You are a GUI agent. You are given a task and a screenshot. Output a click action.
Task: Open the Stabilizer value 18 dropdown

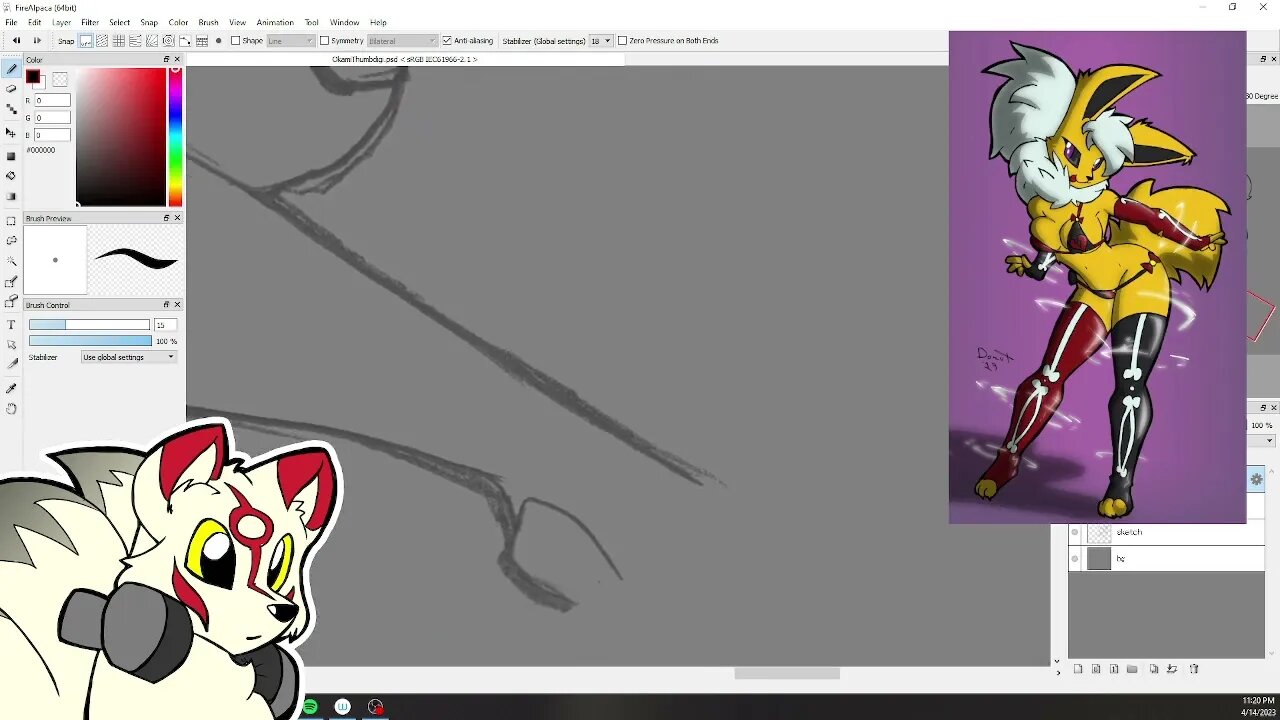600,41
